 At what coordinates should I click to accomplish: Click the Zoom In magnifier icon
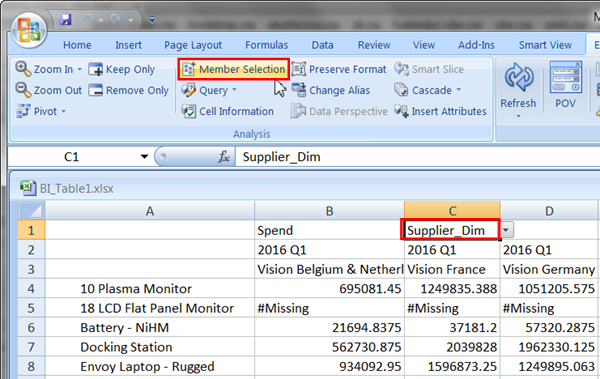(x=23, y=69)
